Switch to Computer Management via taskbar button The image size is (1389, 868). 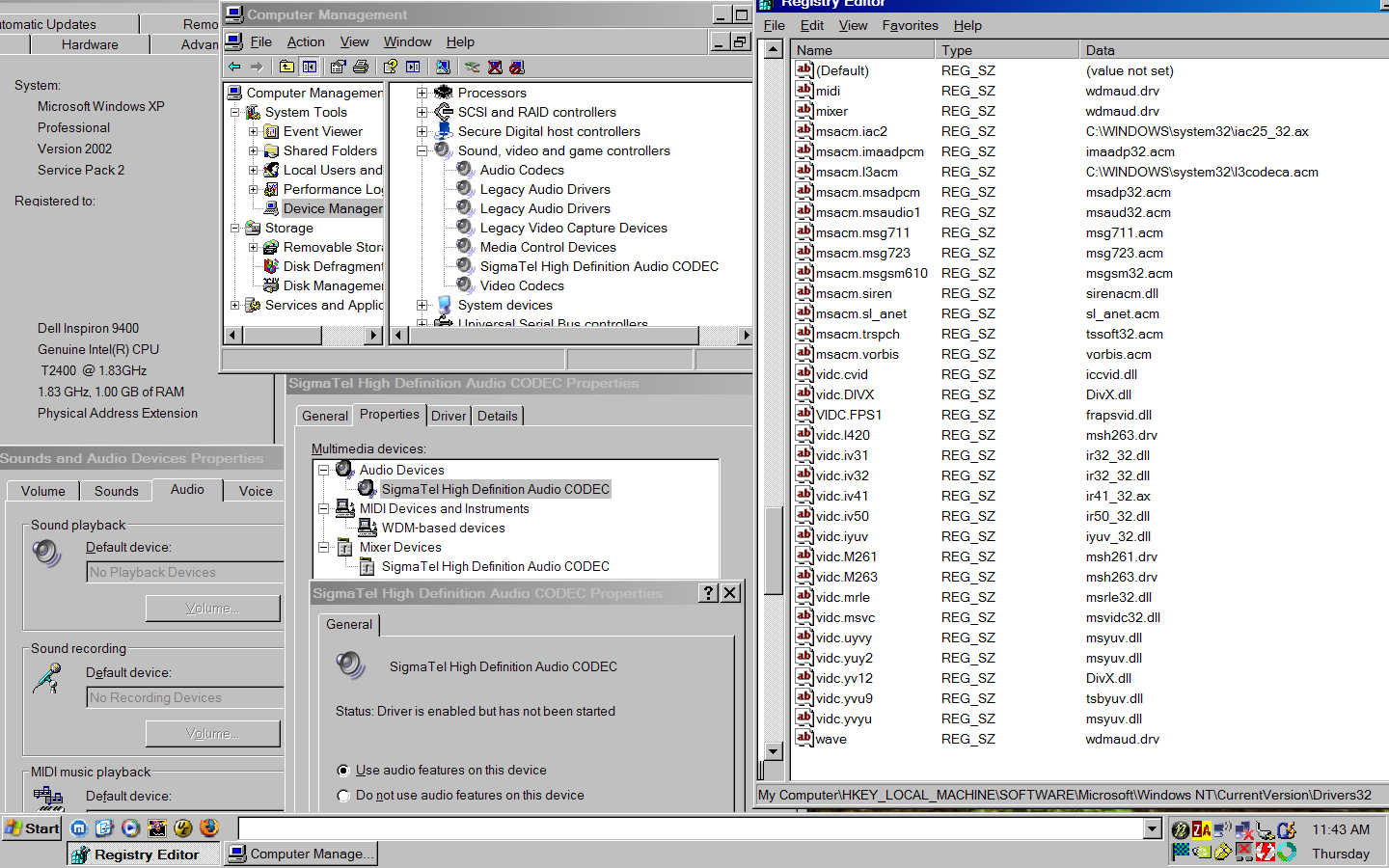click(300, 854)
